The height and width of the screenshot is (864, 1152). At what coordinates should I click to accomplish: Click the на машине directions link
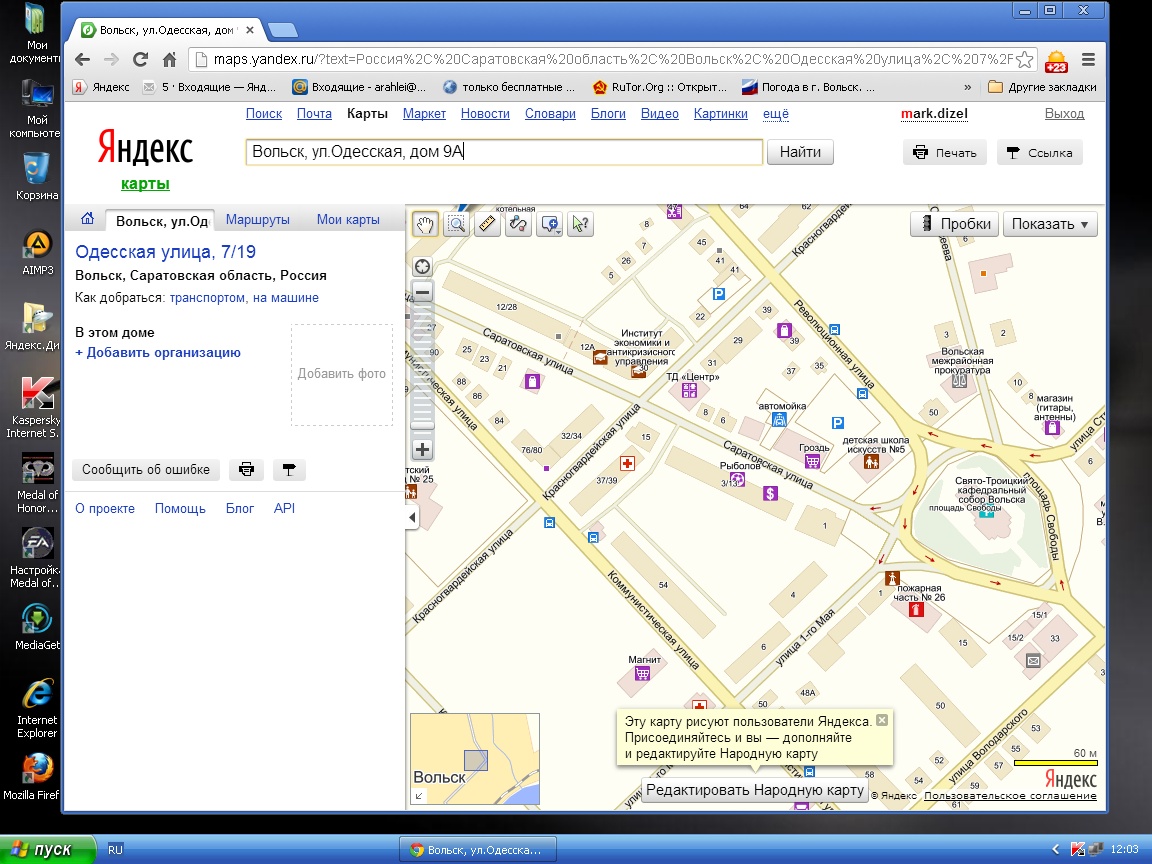click(x=286, y=298)
